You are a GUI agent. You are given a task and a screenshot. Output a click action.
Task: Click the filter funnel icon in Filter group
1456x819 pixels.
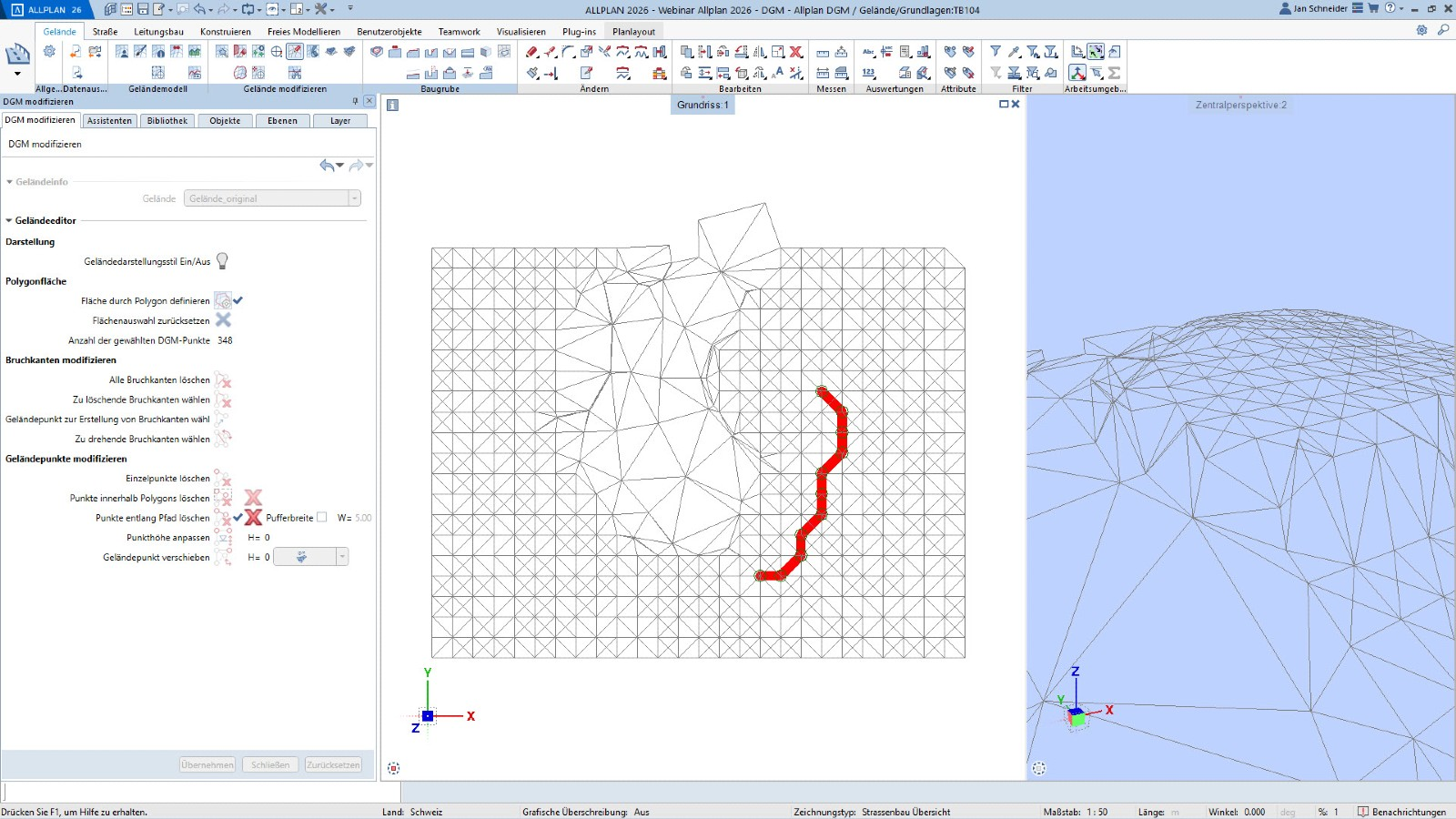click(x=996, y=52)
